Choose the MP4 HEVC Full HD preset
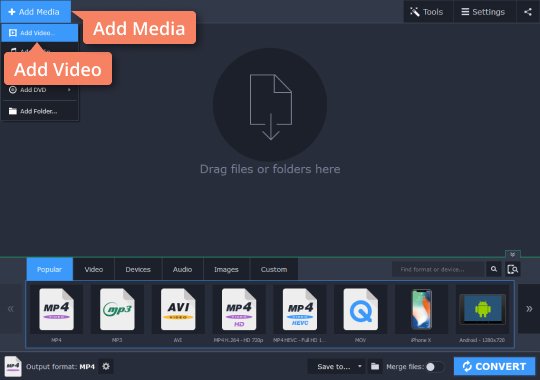This screenshot has width=540, height=380. click(x=300, y=315)
